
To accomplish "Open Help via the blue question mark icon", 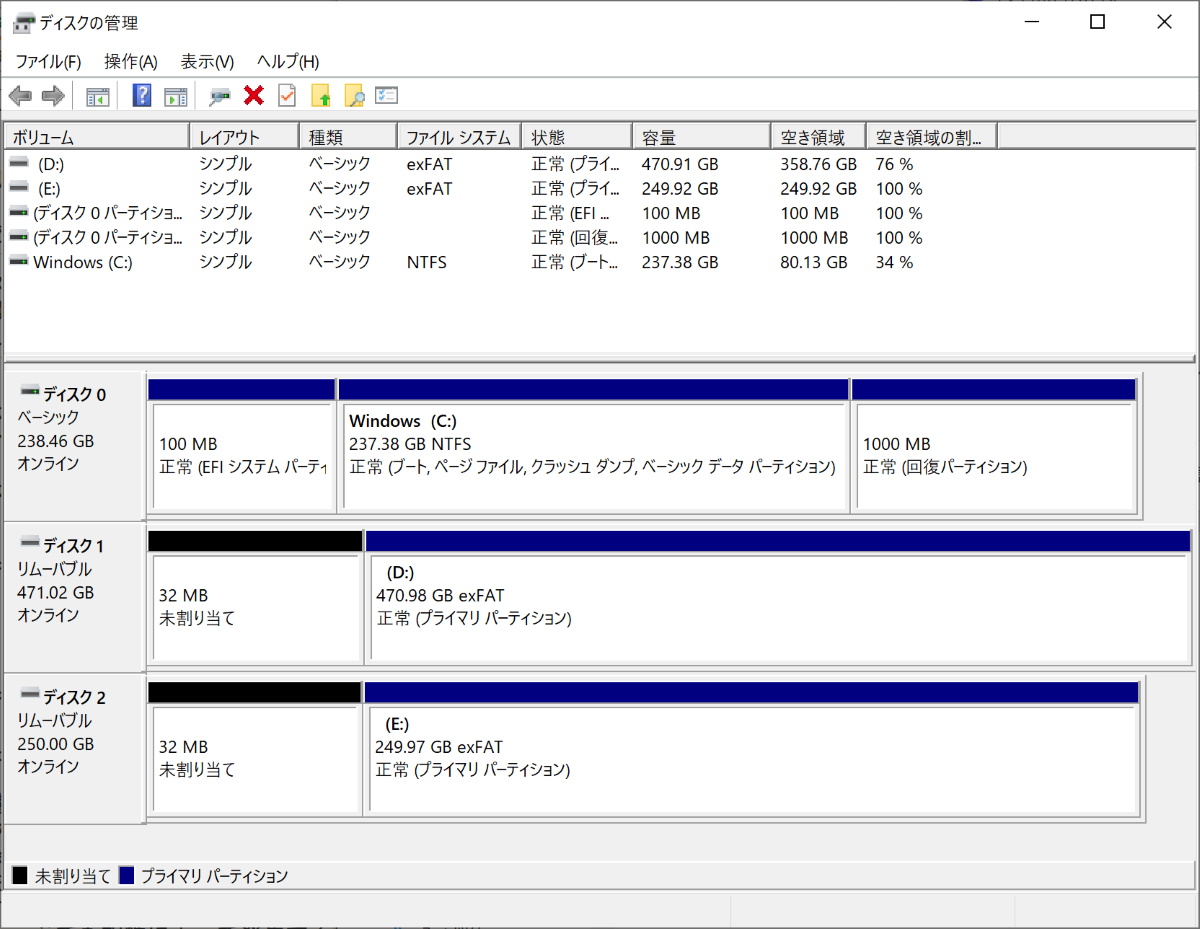I will (139, 95).
